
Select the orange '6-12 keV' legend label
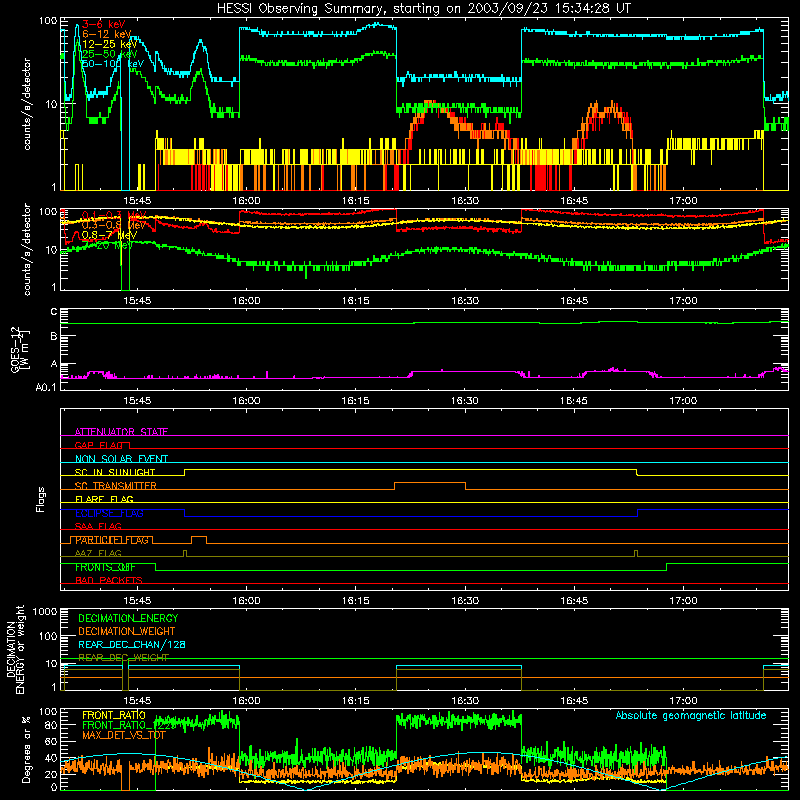coord(106,34)
